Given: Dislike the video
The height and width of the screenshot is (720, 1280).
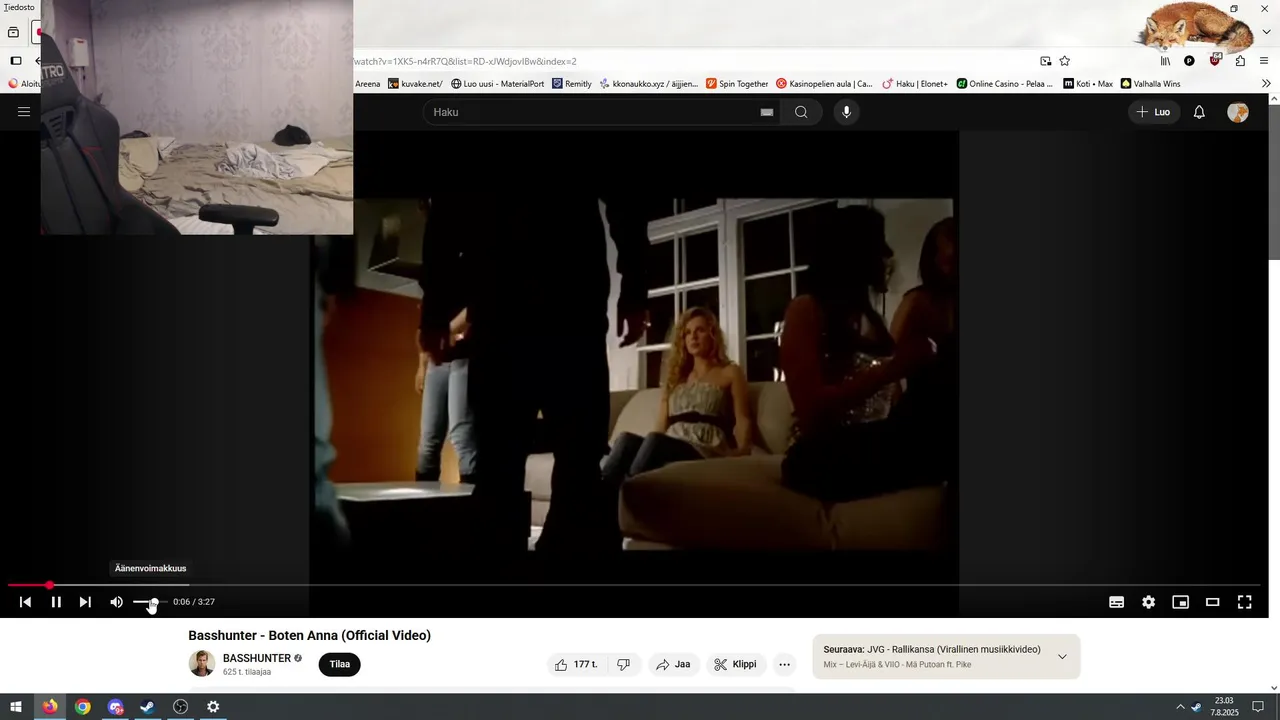Looking at the screenshot, I should 623,664.
